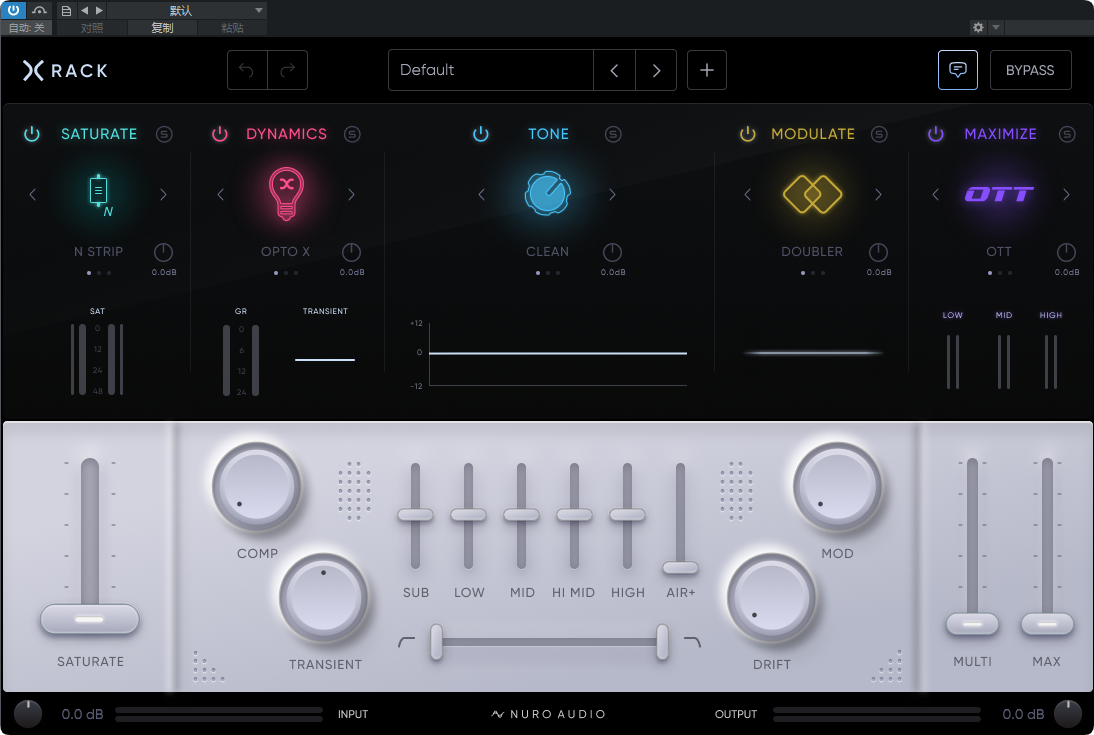
Task: Click the MULTI fader handle
Action: 972,624
